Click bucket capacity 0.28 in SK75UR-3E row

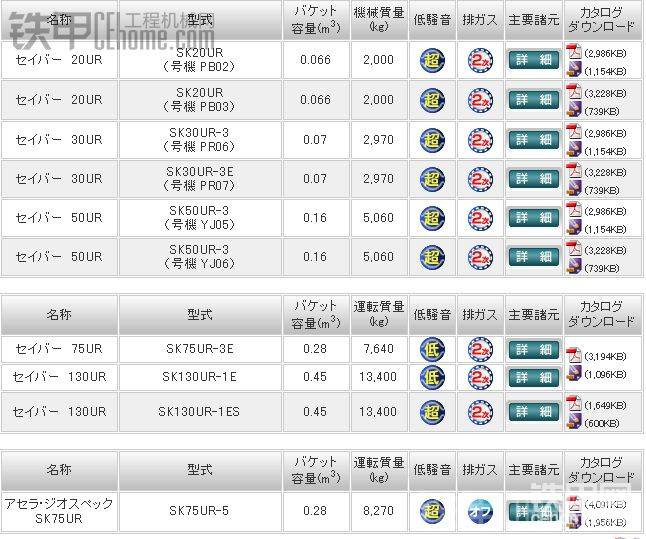tap(315, 349)
